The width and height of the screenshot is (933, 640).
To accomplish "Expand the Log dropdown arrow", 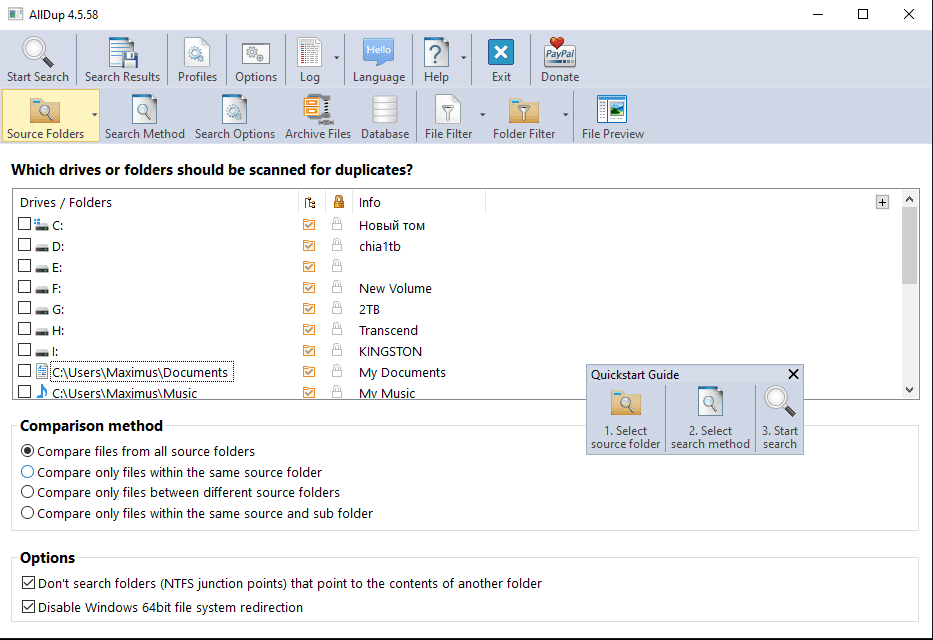I will (336, 58).
